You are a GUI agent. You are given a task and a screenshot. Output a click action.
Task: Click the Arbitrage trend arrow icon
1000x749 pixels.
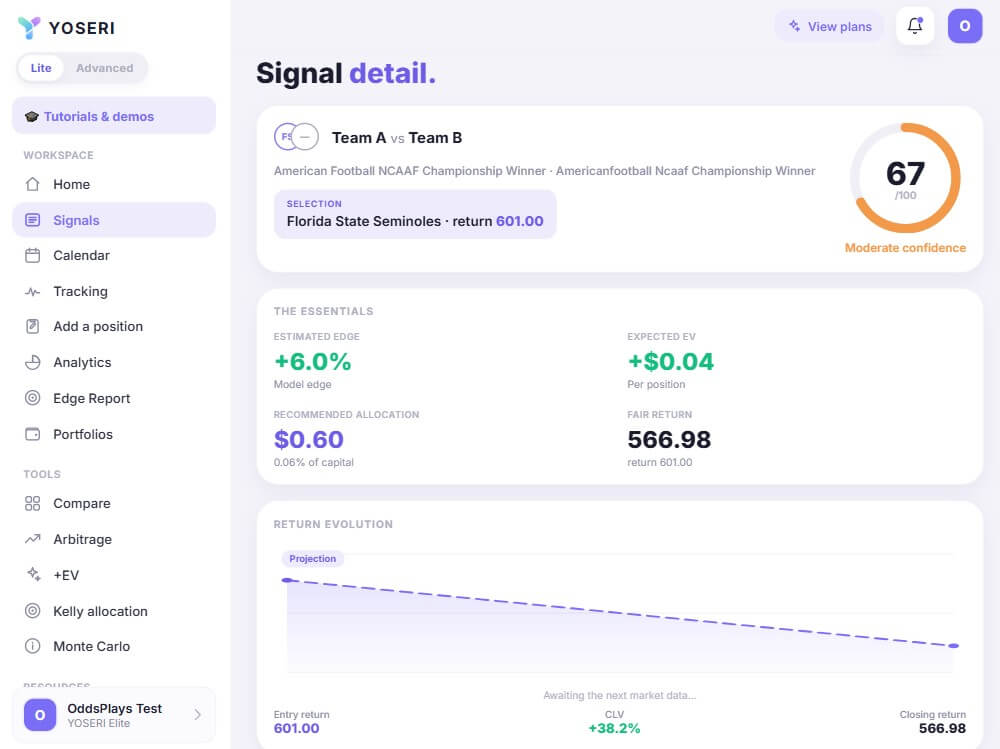[33, 539]
